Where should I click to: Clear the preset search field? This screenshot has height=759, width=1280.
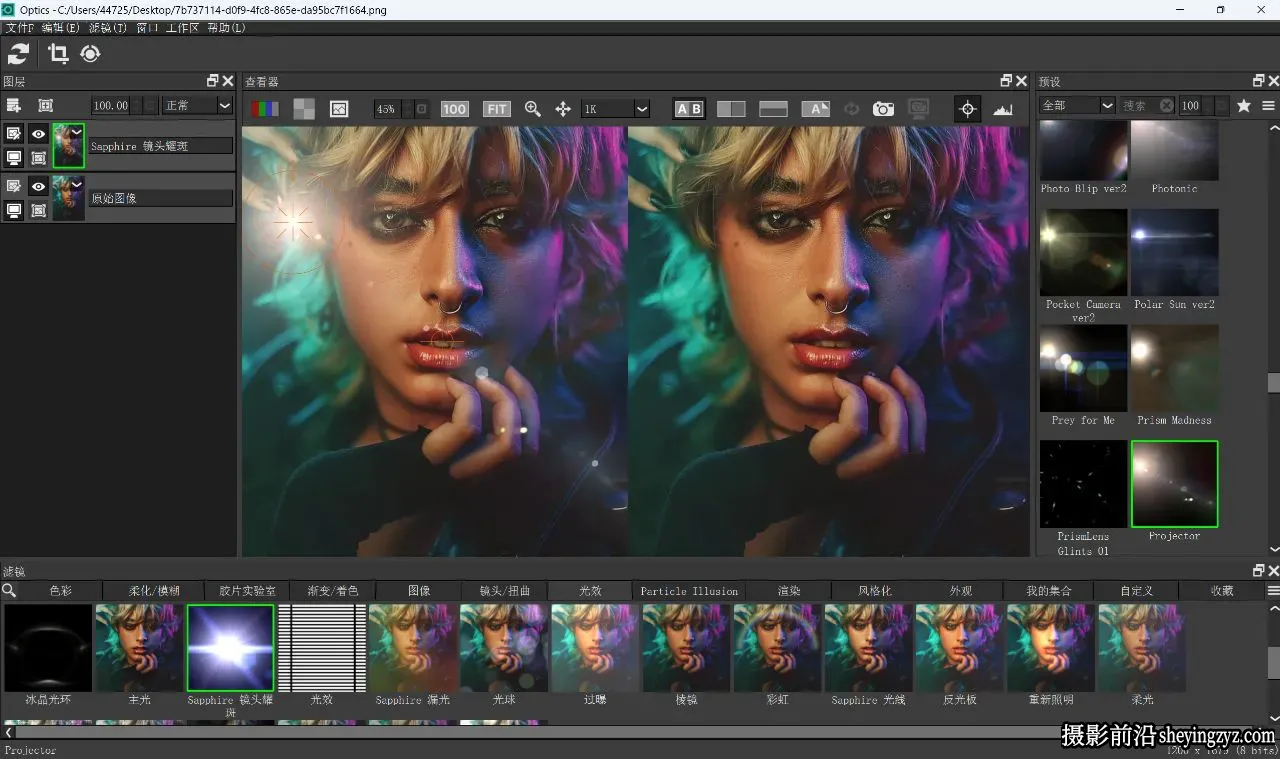pos(1167,105)
